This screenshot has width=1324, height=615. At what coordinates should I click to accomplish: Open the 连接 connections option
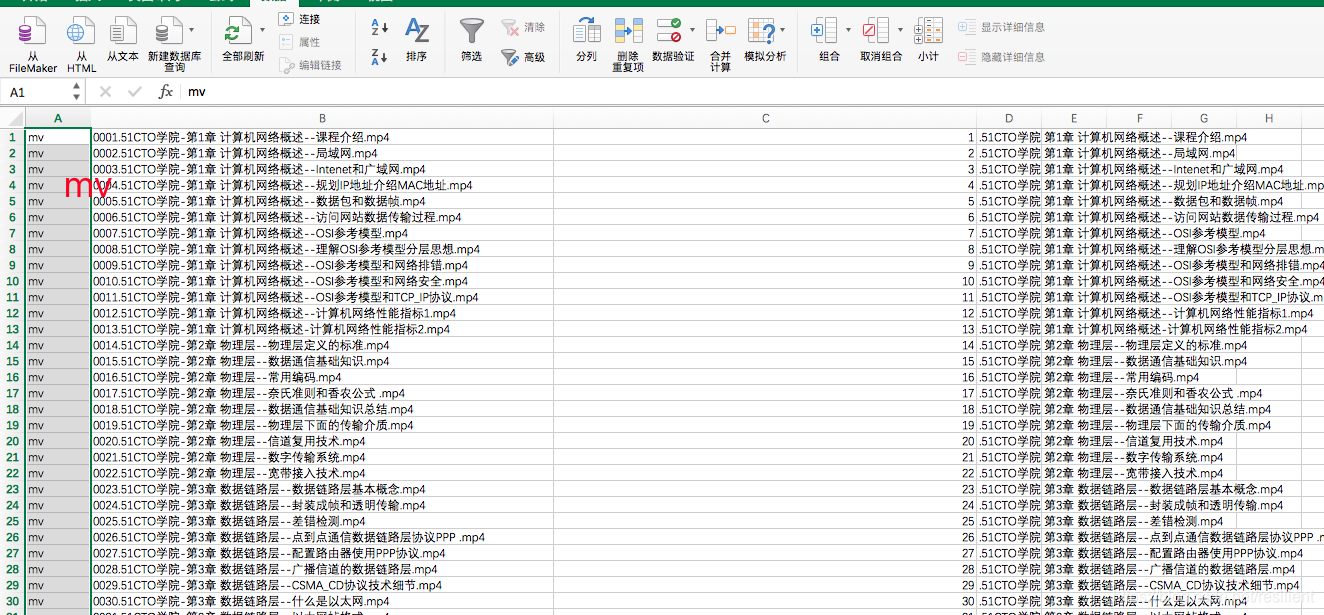[299, 19]
